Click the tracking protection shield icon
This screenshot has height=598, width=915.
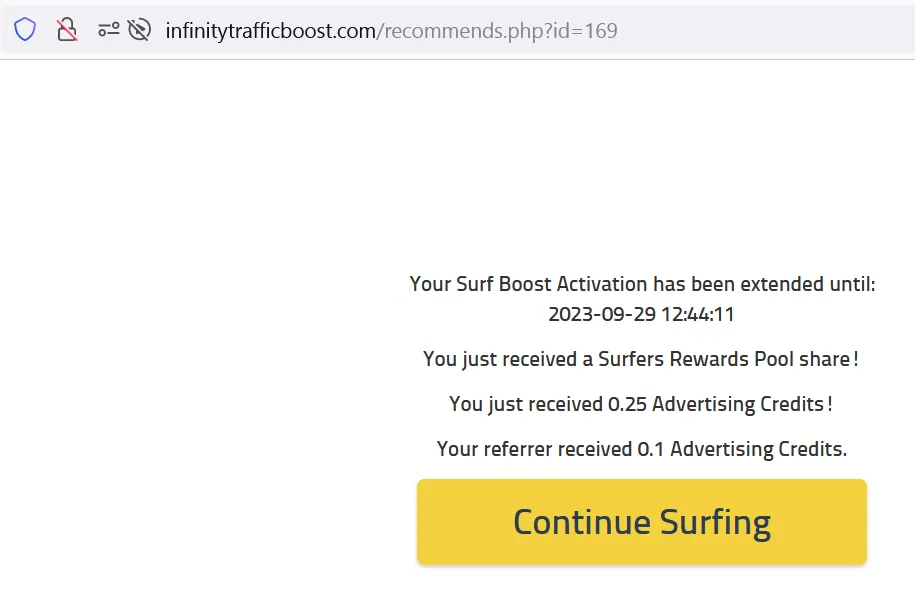coord(25,30)
